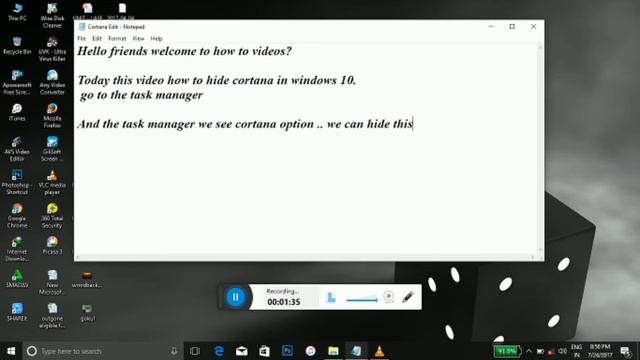Open Wise Disk Cleaner desktop icon
640x360 pixels.
[52, 16]
